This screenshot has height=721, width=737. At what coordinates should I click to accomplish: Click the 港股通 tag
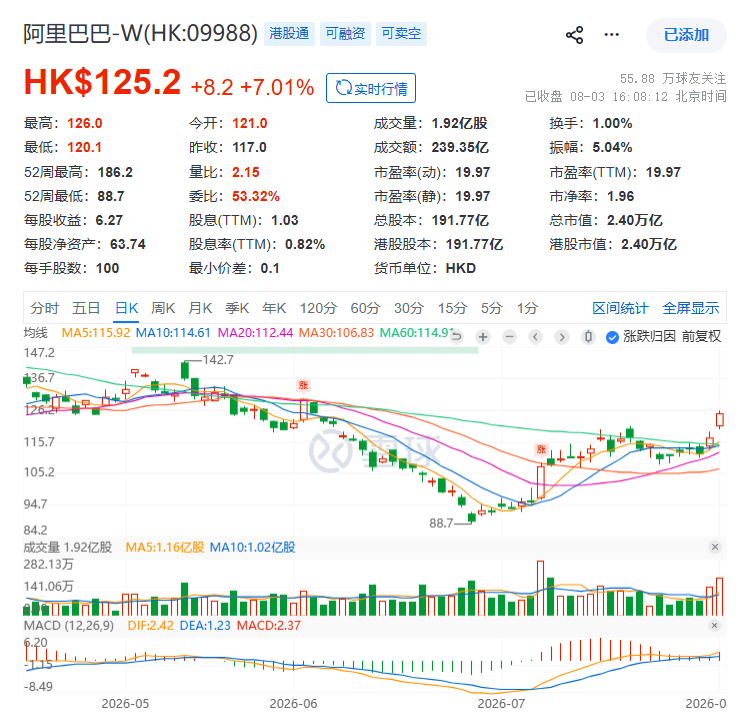click(289, 33)
